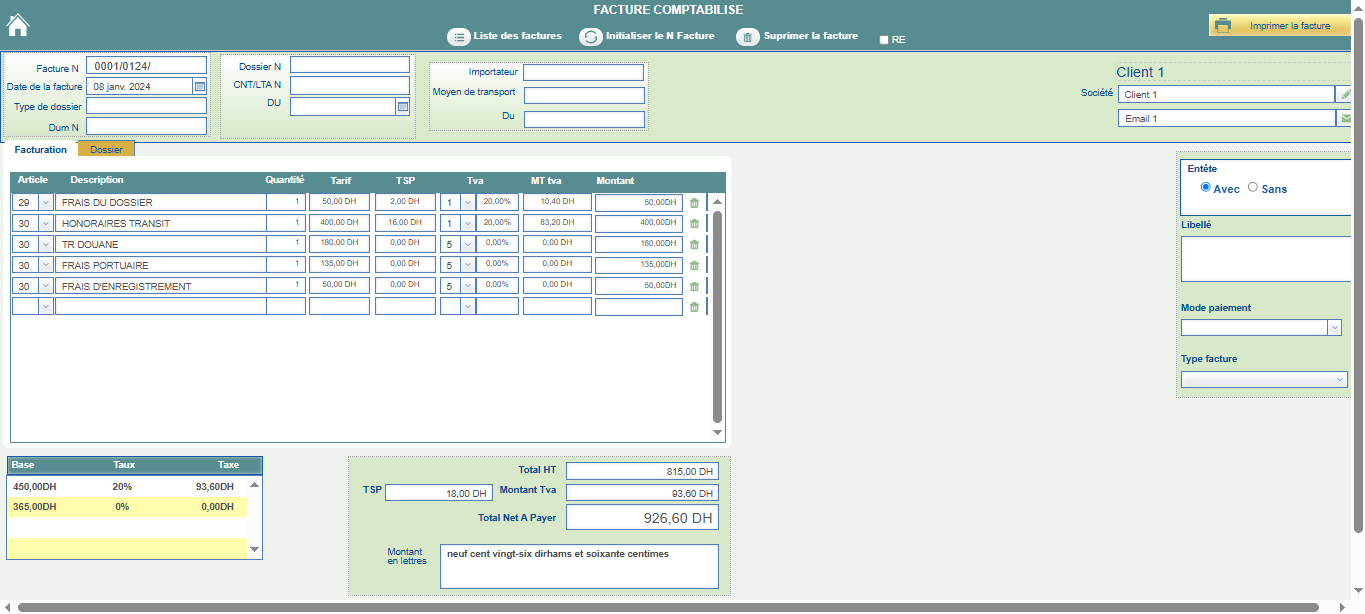Click the Dum N input field
Viewport: 1365px width, 614px height.
point(146,126)
